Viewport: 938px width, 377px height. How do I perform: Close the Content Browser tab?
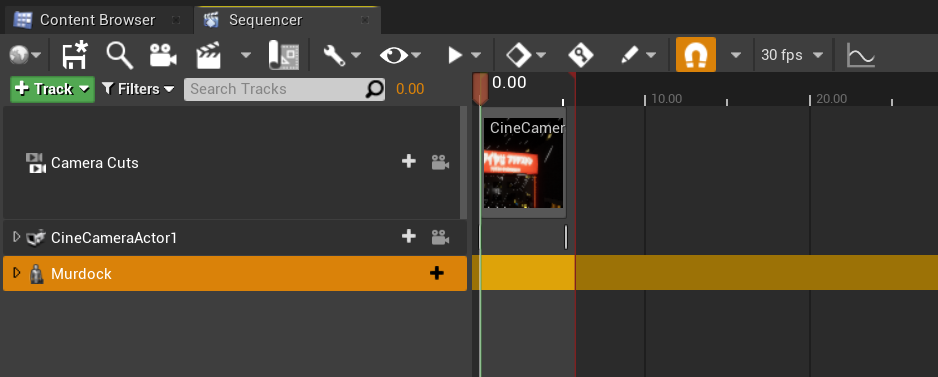(x=175, y=20)
